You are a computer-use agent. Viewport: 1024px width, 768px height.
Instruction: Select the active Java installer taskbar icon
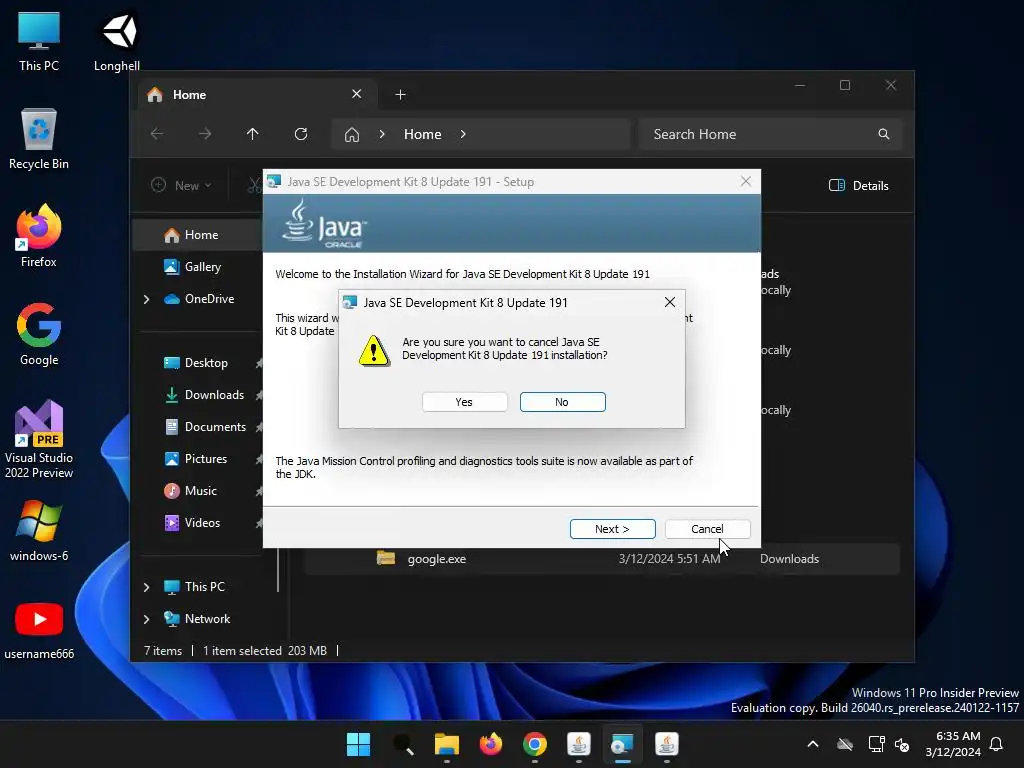[622, 744]
